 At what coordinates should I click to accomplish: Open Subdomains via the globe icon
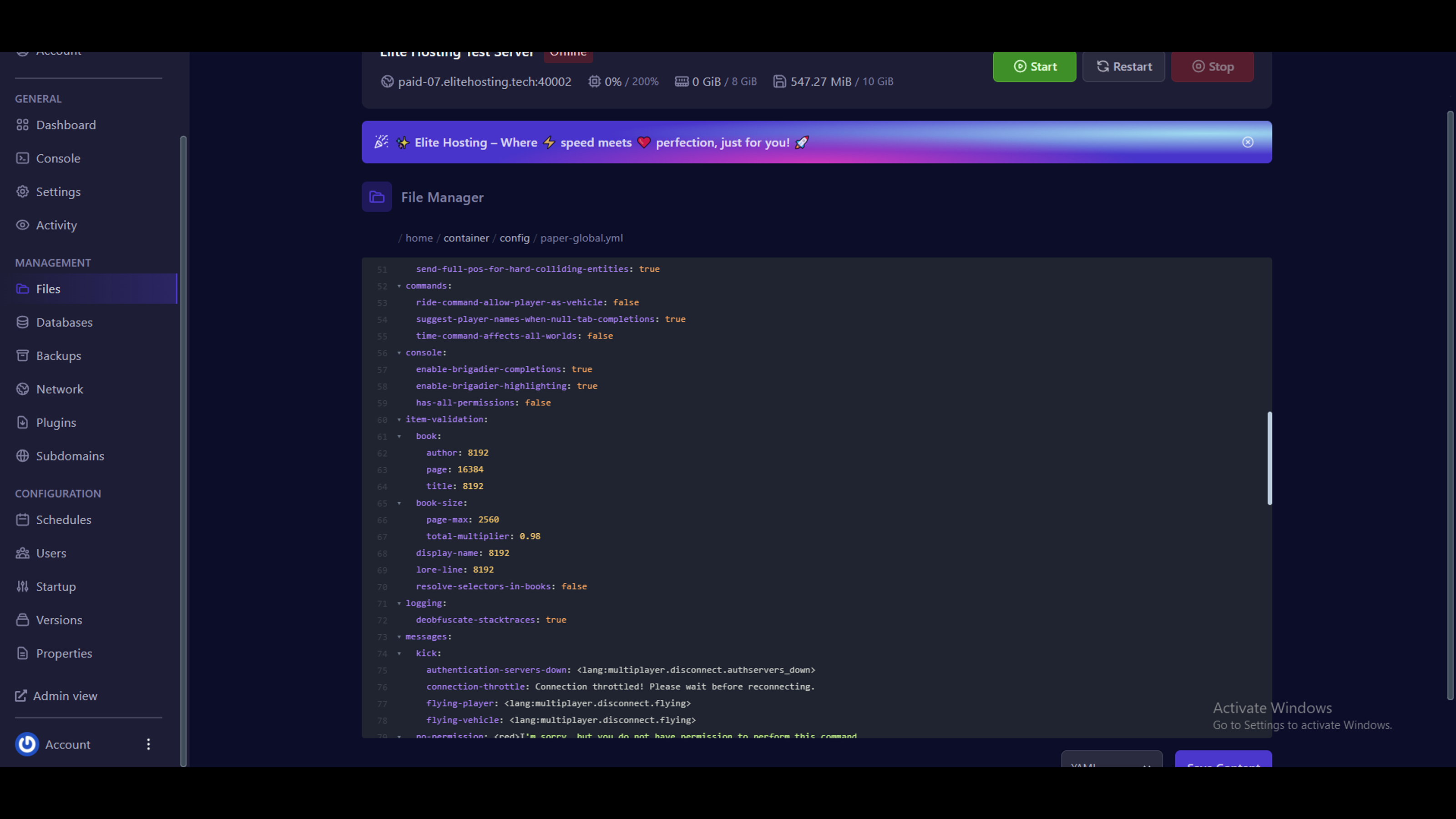[23, 455]
